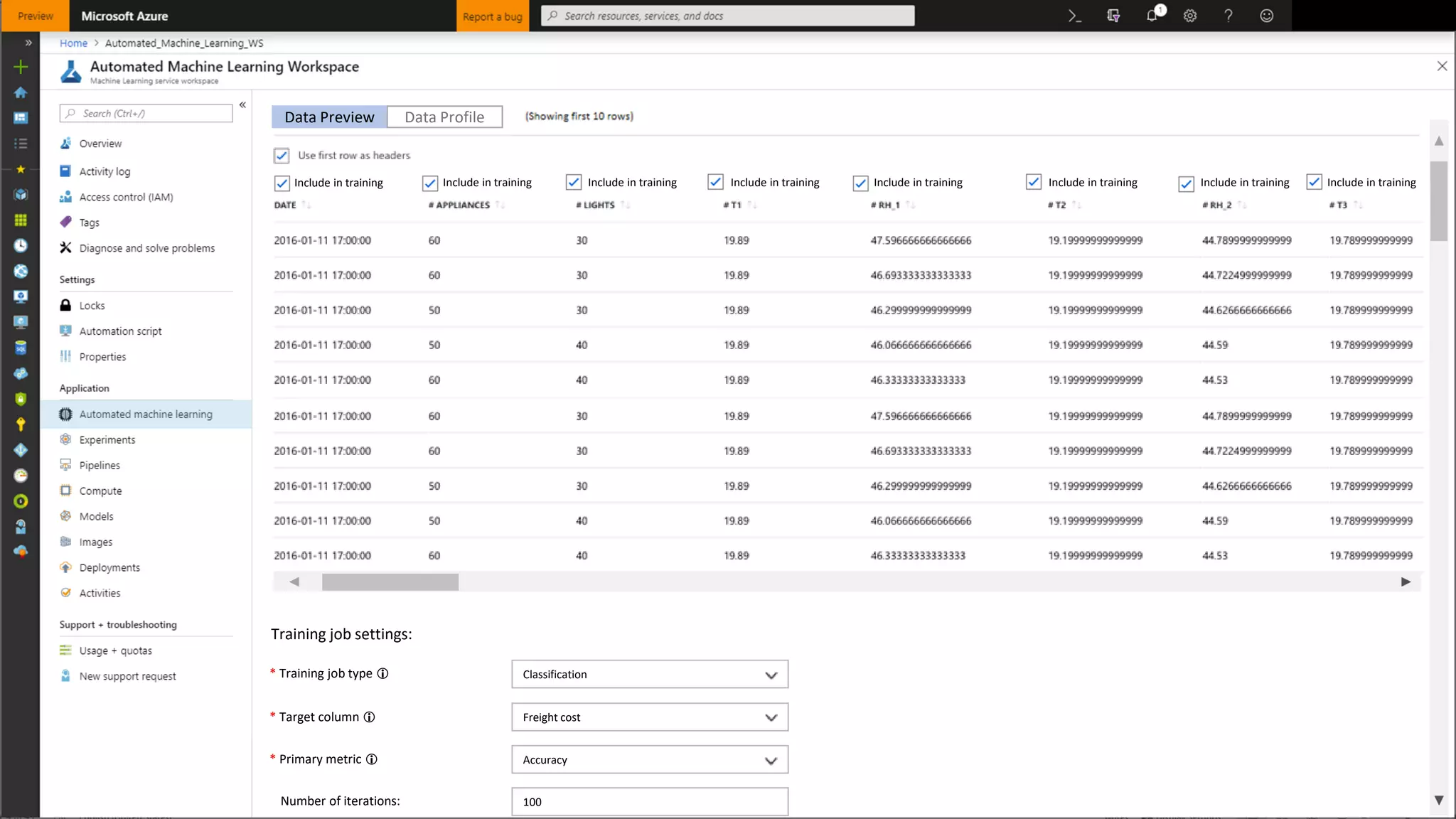Open the notifications bell
The width and height of the screenshot is (1456, 819).
tap(1152, 16)
